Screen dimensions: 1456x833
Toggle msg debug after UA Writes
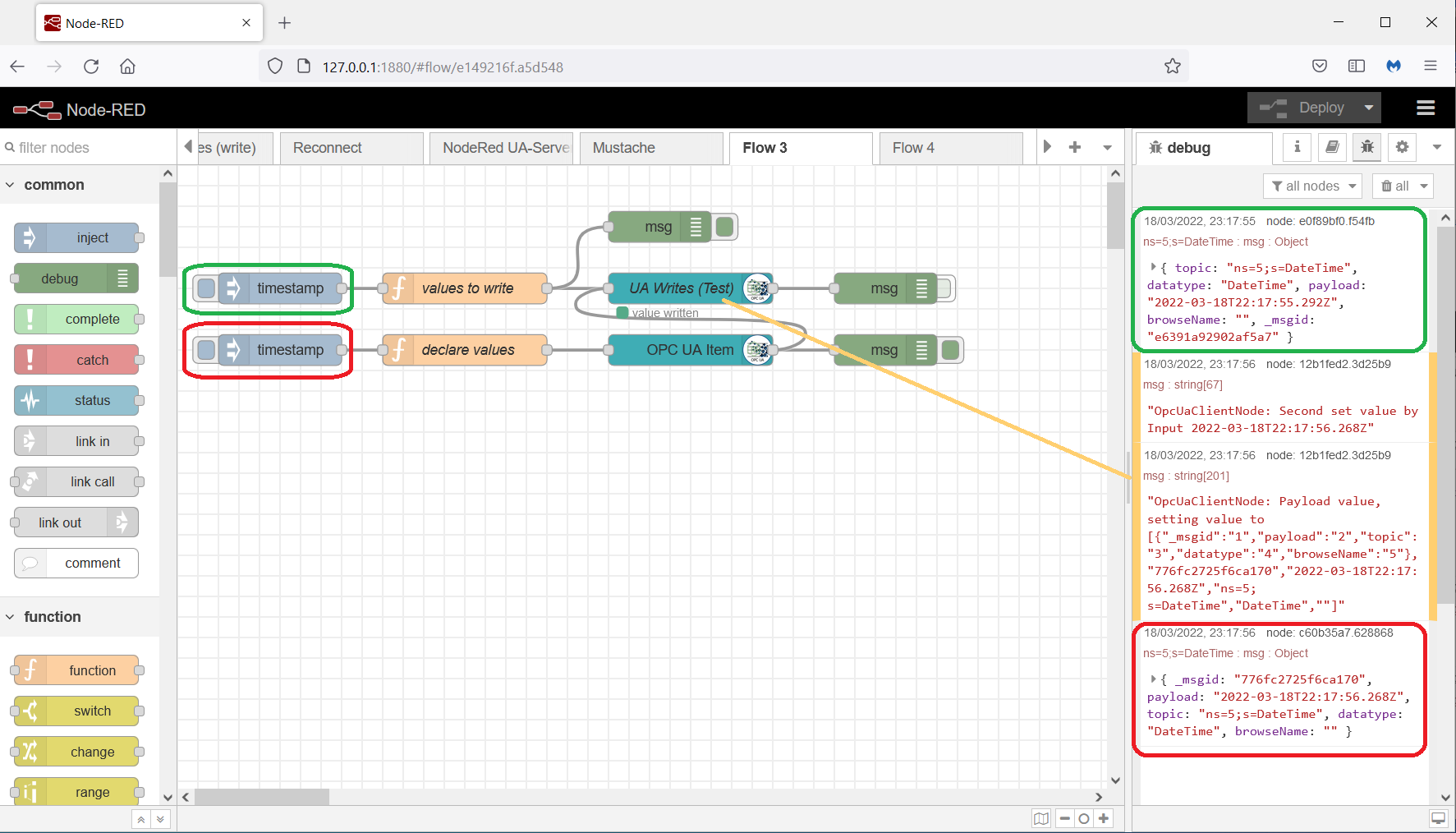[x=943, y=288]
